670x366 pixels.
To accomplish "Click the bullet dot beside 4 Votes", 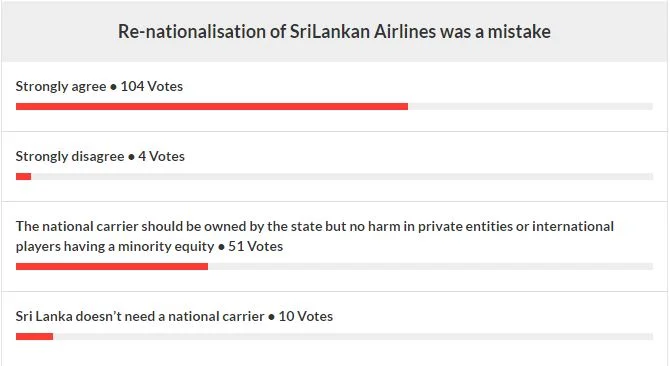I will (131, 157).
